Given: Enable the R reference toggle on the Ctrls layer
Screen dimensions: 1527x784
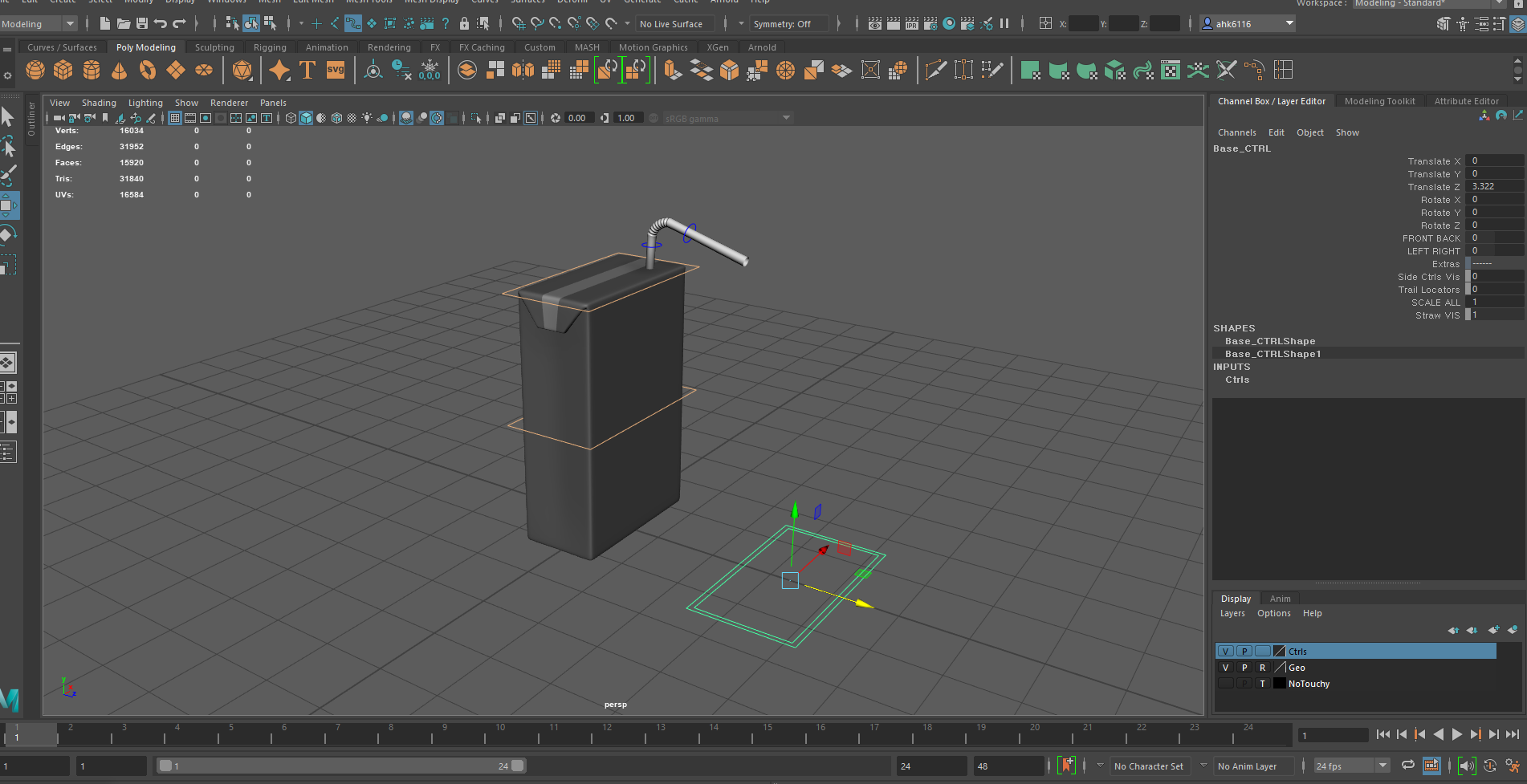Looking at the screenshot, I should click(x=1262, y=651).
